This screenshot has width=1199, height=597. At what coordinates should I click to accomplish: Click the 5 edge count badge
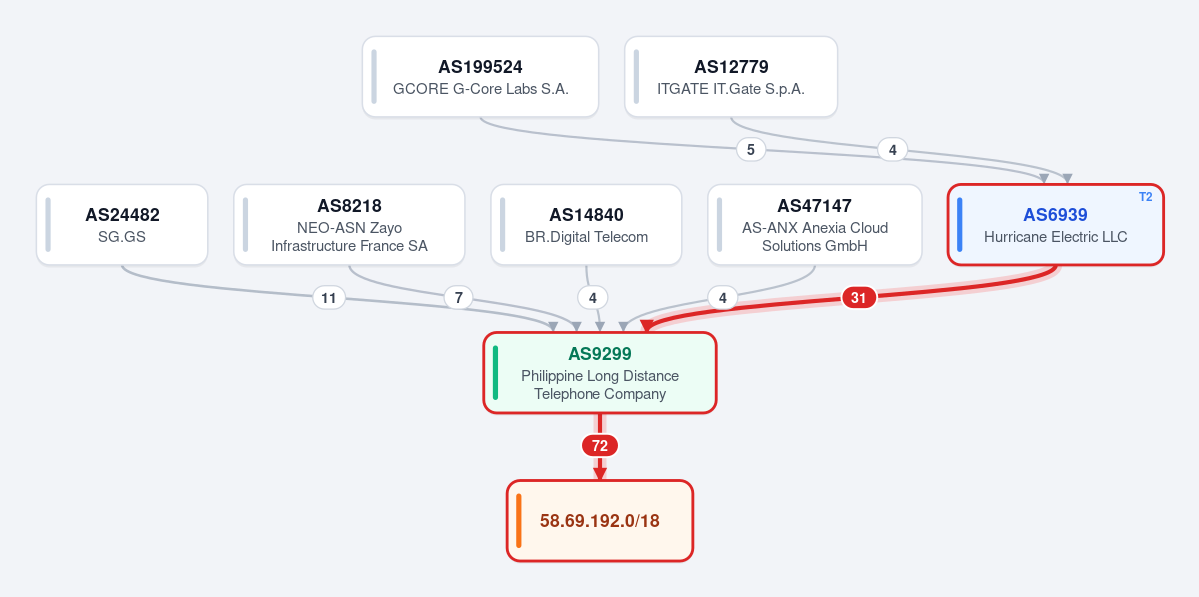751,150
